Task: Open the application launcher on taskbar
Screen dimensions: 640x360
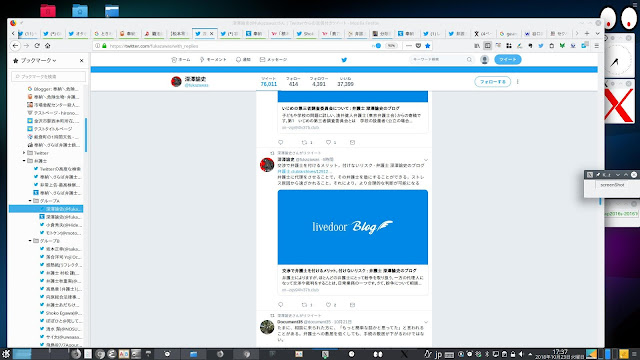Action: (x=6, y=354)
